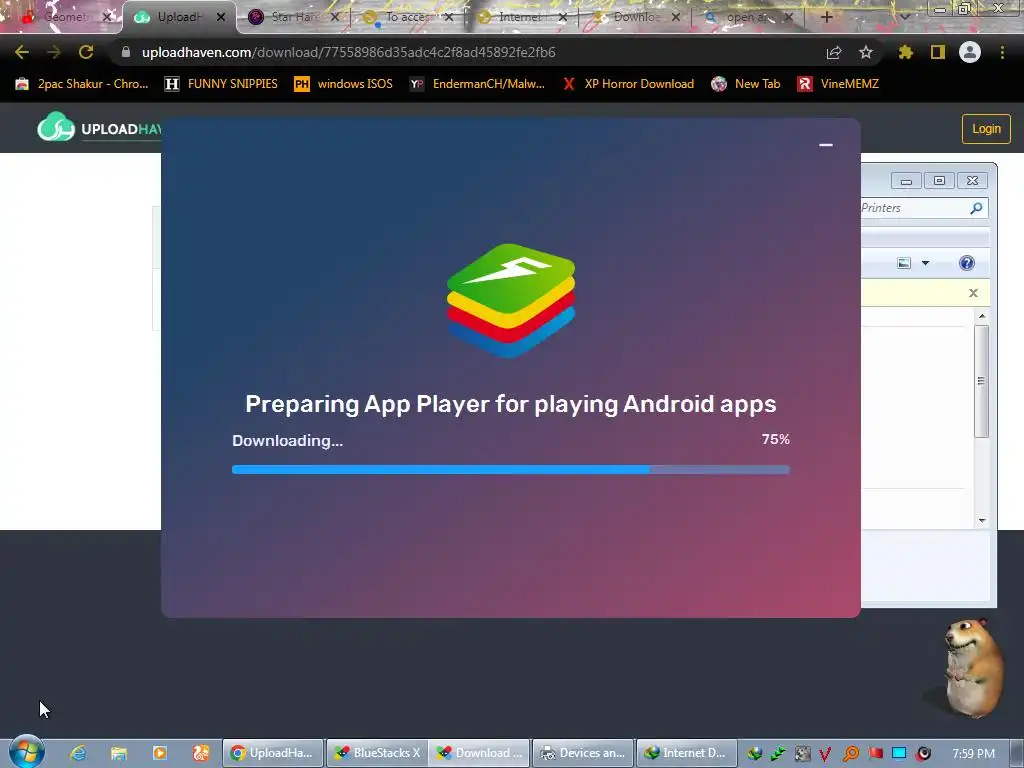
Task: Open Windows Media Player on the taskbar
Action: pyautogui.click(x=159, y=753)
